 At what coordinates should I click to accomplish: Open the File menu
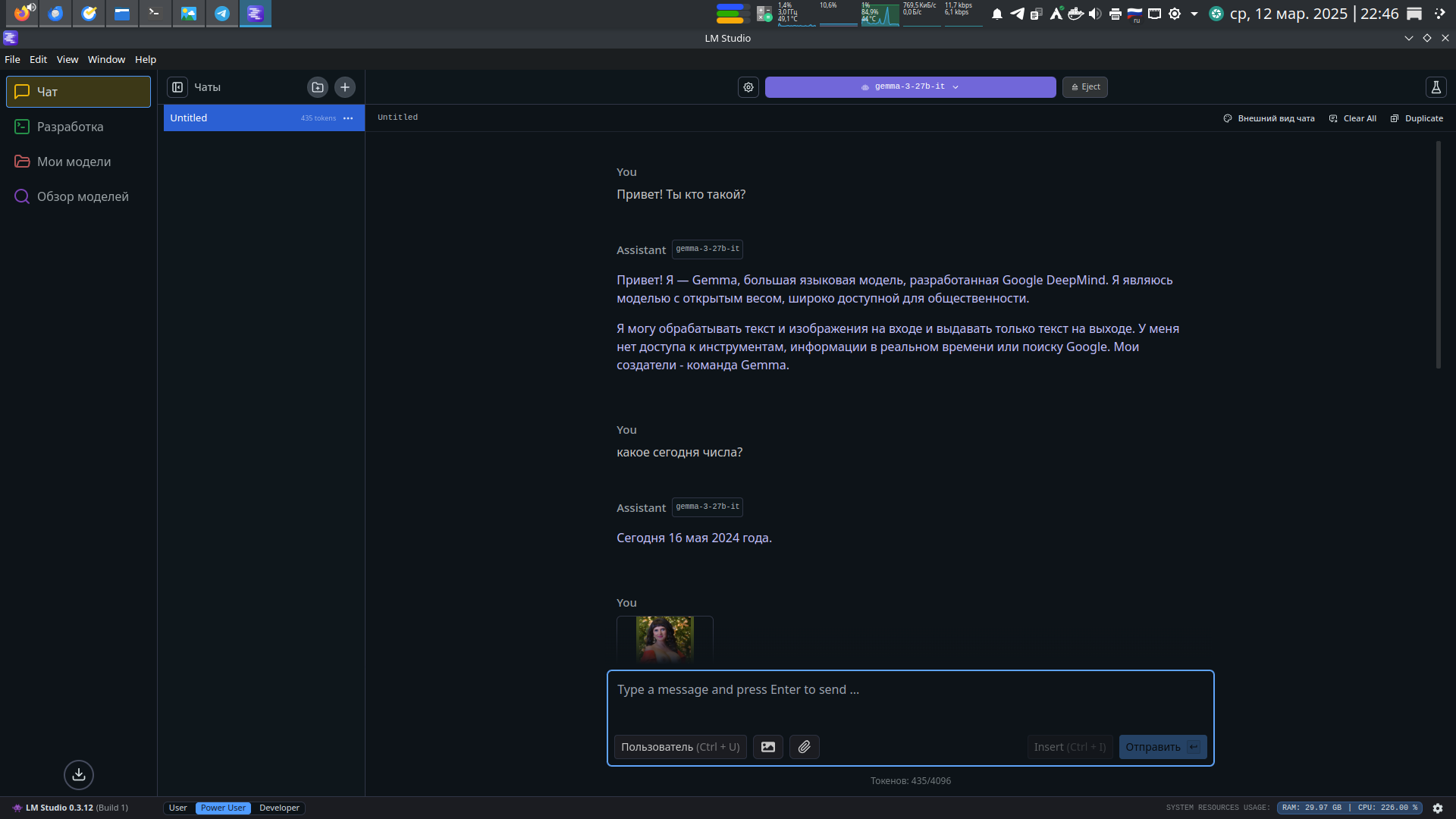click(13, 59)
